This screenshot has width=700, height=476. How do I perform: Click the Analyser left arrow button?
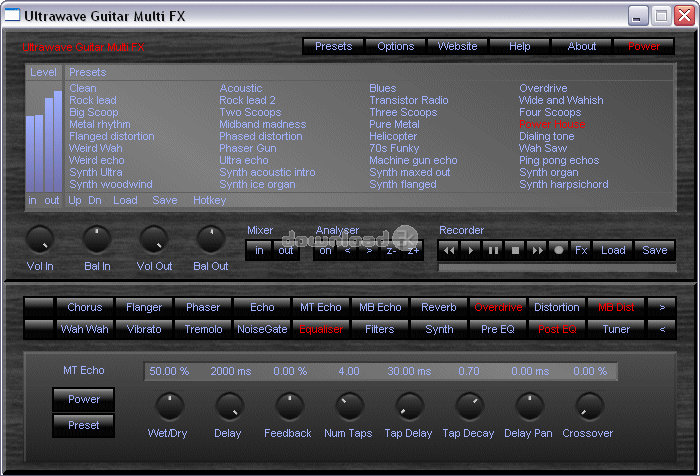[347, 251]
